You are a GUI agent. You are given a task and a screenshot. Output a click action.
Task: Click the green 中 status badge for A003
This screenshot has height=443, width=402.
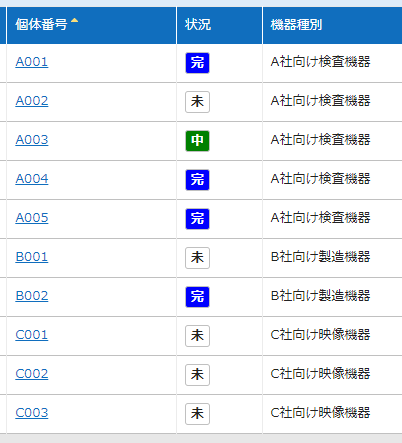pos(197,141)
